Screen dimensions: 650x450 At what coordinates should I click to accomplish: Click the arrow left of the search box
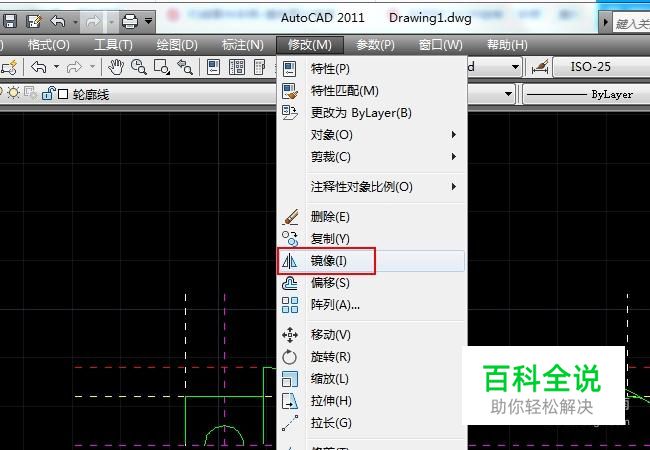(x=605, y=22)
